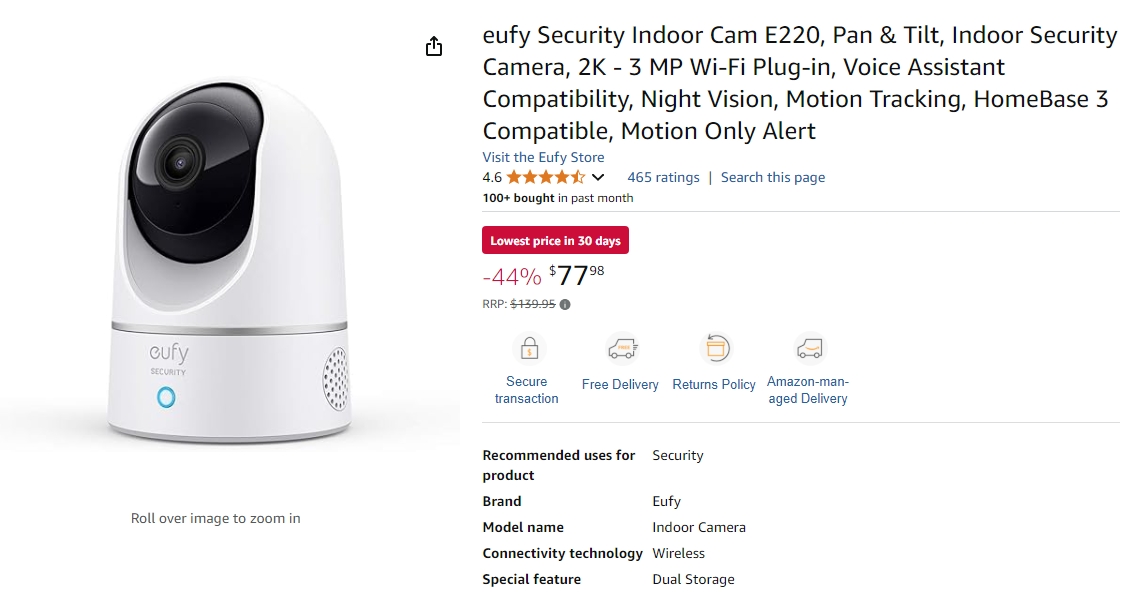
Task: Click the Secure transaction lock icon
Action: pos(529,348)
